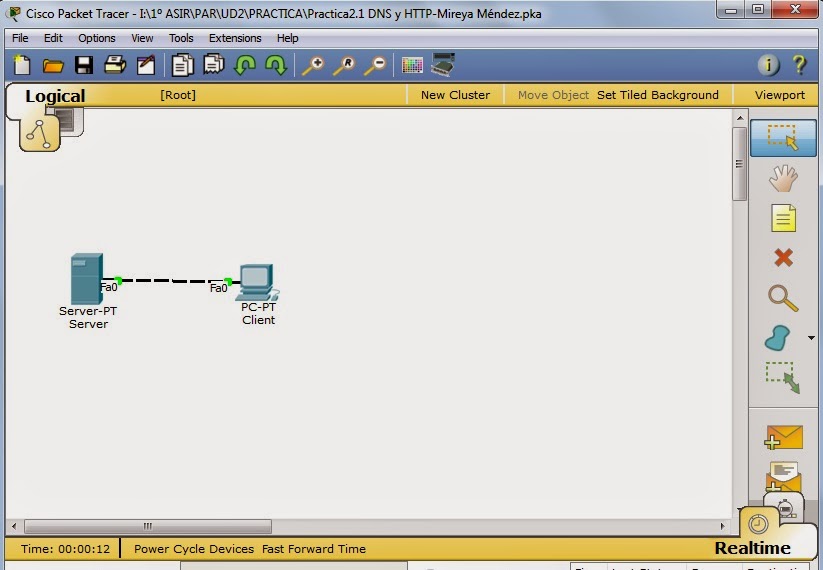Choose the Draw Polygon shape tool

click(778, 338)
